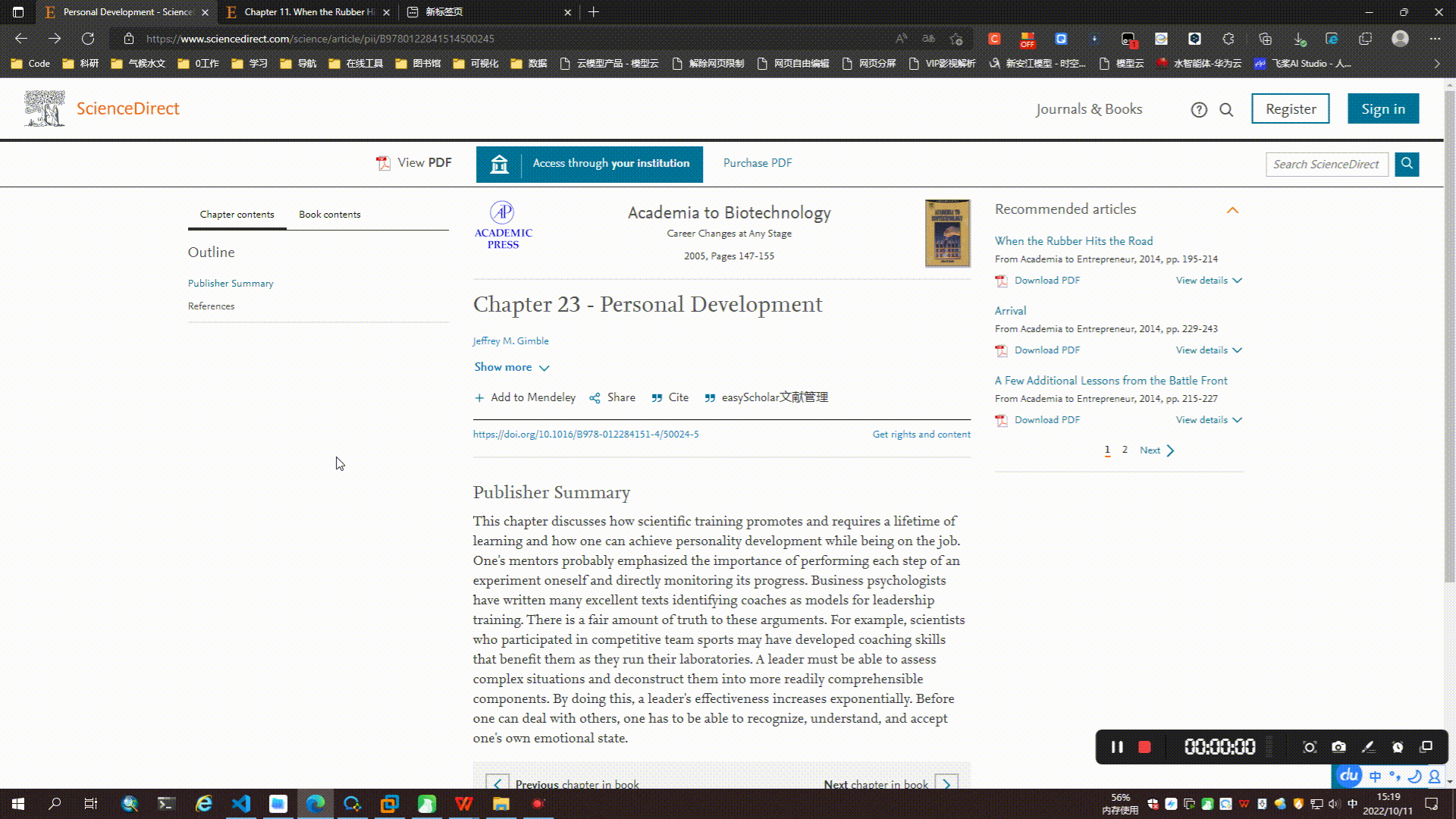Click the Search ScienceDirect input field
The height and width of the screenshot is (819, 1456).
(1326, 165)
